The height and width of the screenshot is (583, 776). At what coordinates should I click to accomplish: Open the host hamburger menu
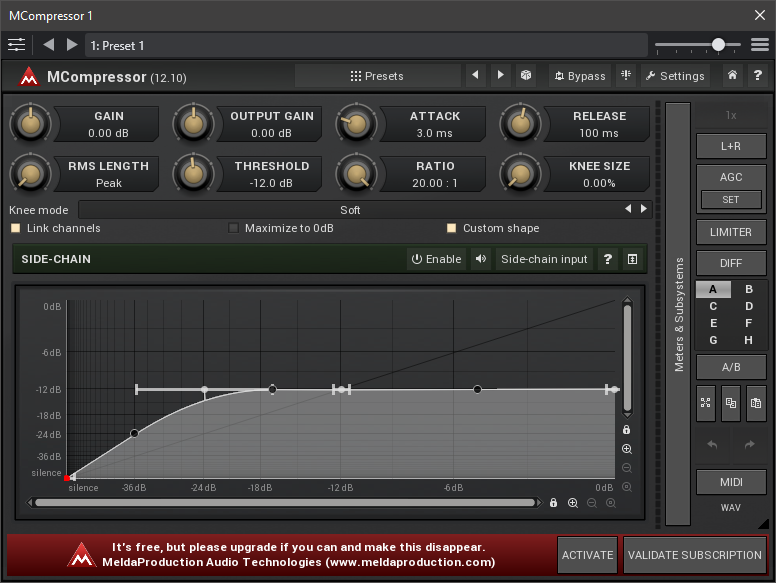[x=760, y=45]
